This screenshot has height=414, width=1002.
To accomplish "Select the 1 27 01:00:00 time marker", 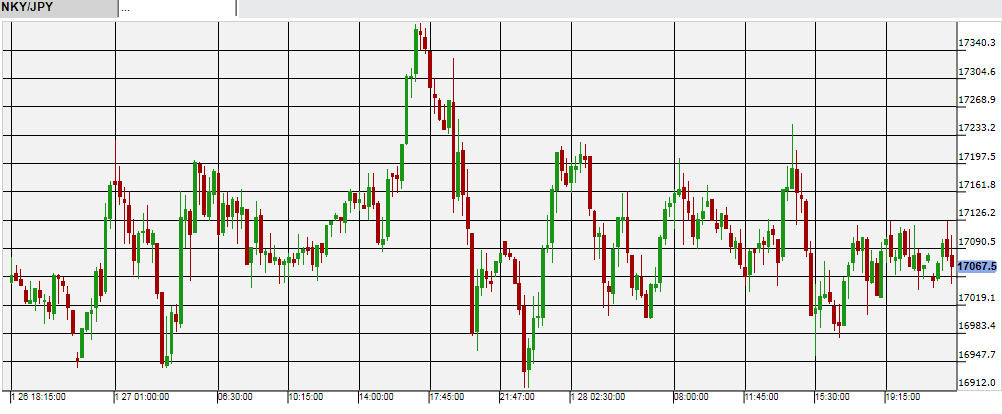I will tap(143, 397).
